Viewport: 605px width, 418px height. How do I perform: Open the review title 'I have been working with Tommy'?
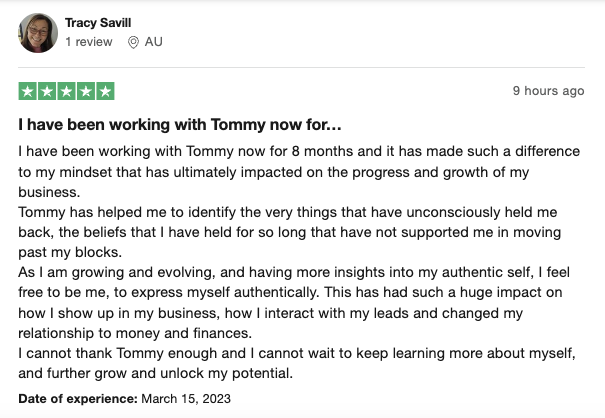(x=180, y=125)
